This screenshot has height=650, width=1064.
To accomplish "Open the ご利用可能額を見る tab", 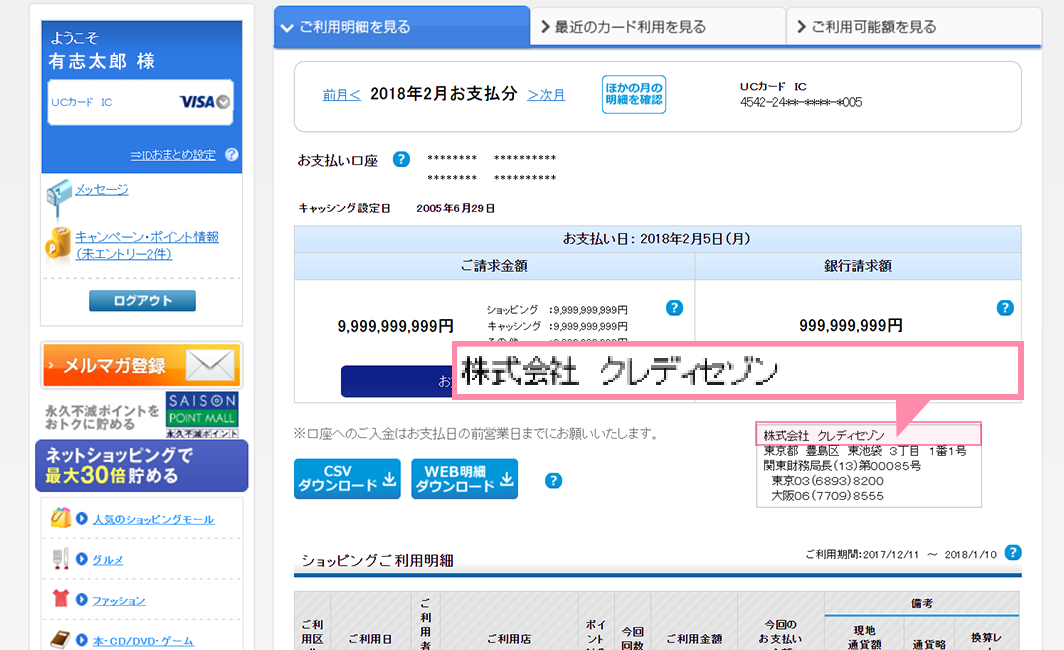I will pyautogui.click(x=914, y=27).
